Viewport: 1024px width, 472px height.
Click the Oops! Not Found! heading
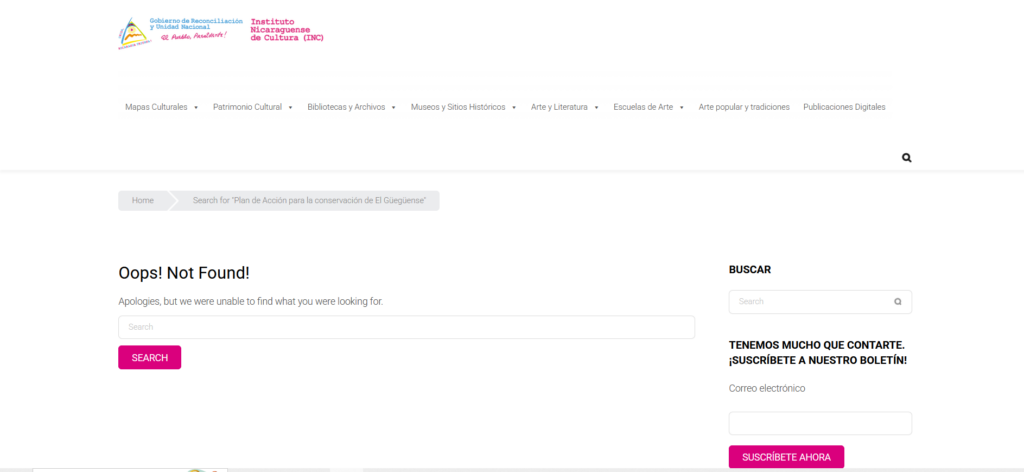point(184,273)
